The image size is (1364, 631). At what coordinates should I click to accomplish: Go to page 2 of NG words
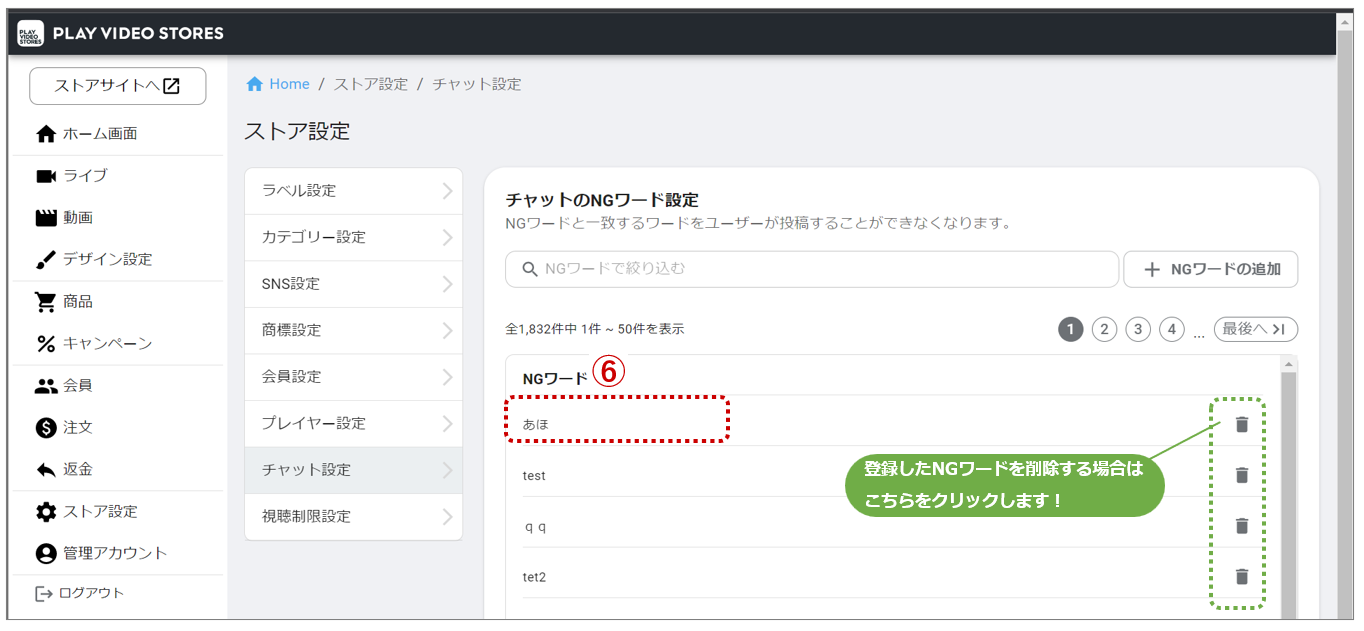(x=1104, y=329)
